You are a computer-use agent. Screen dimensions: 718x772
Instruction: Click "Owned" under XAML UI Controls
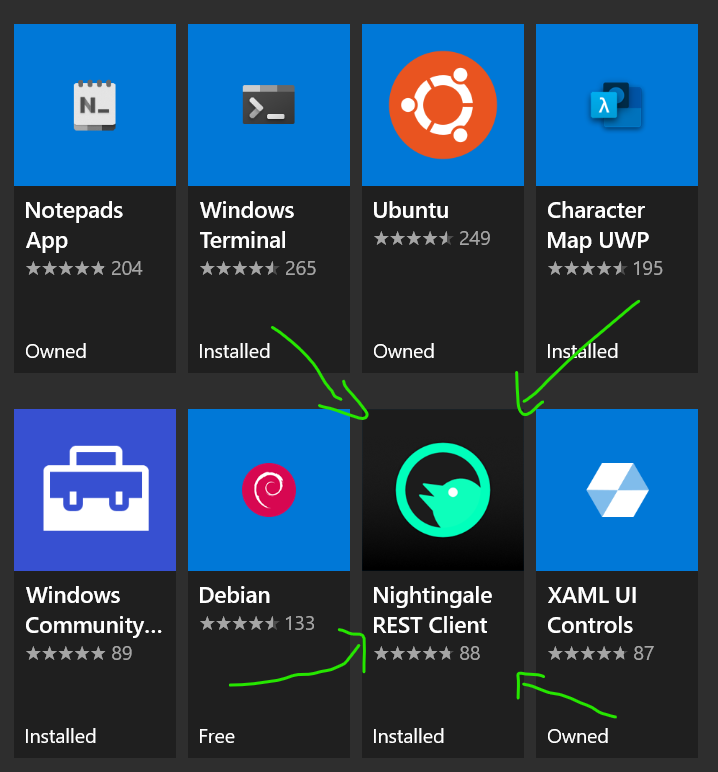(578, 737)
